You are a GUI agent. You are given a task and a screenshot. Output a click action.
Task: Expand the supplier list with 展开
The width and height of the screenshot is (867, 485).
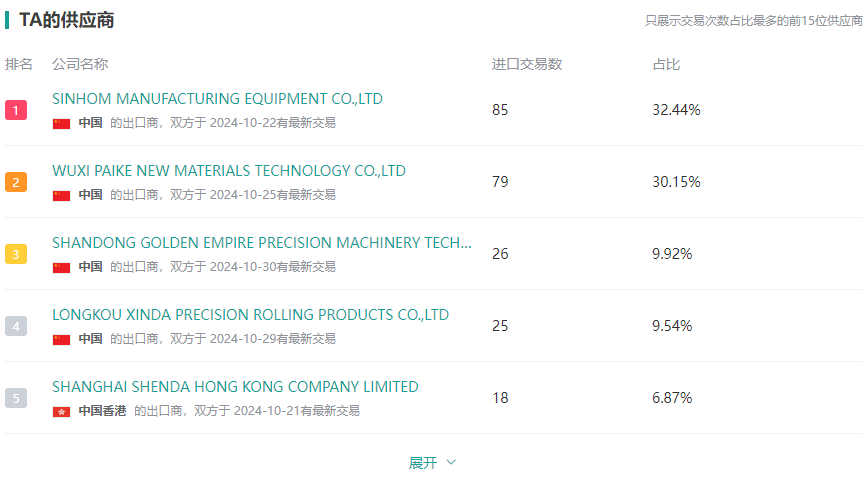click(x=423, y=463)
